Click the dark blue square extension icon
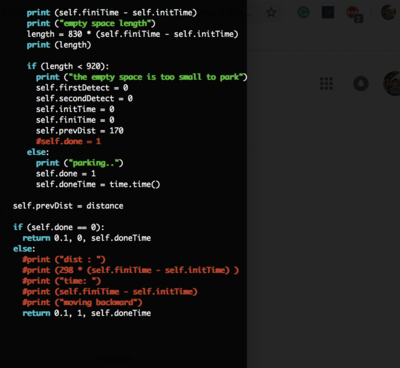This screenshot has height=368, width=400. [x=328, y=13]
